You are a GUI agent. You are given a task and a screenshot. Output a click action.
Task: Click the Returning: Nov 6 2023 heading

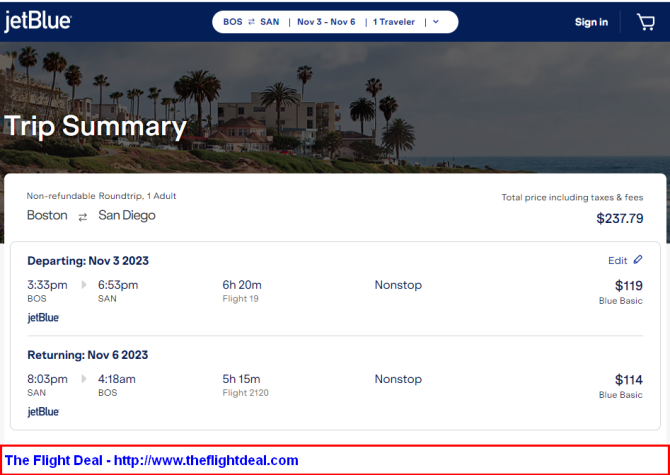[88, 355]
